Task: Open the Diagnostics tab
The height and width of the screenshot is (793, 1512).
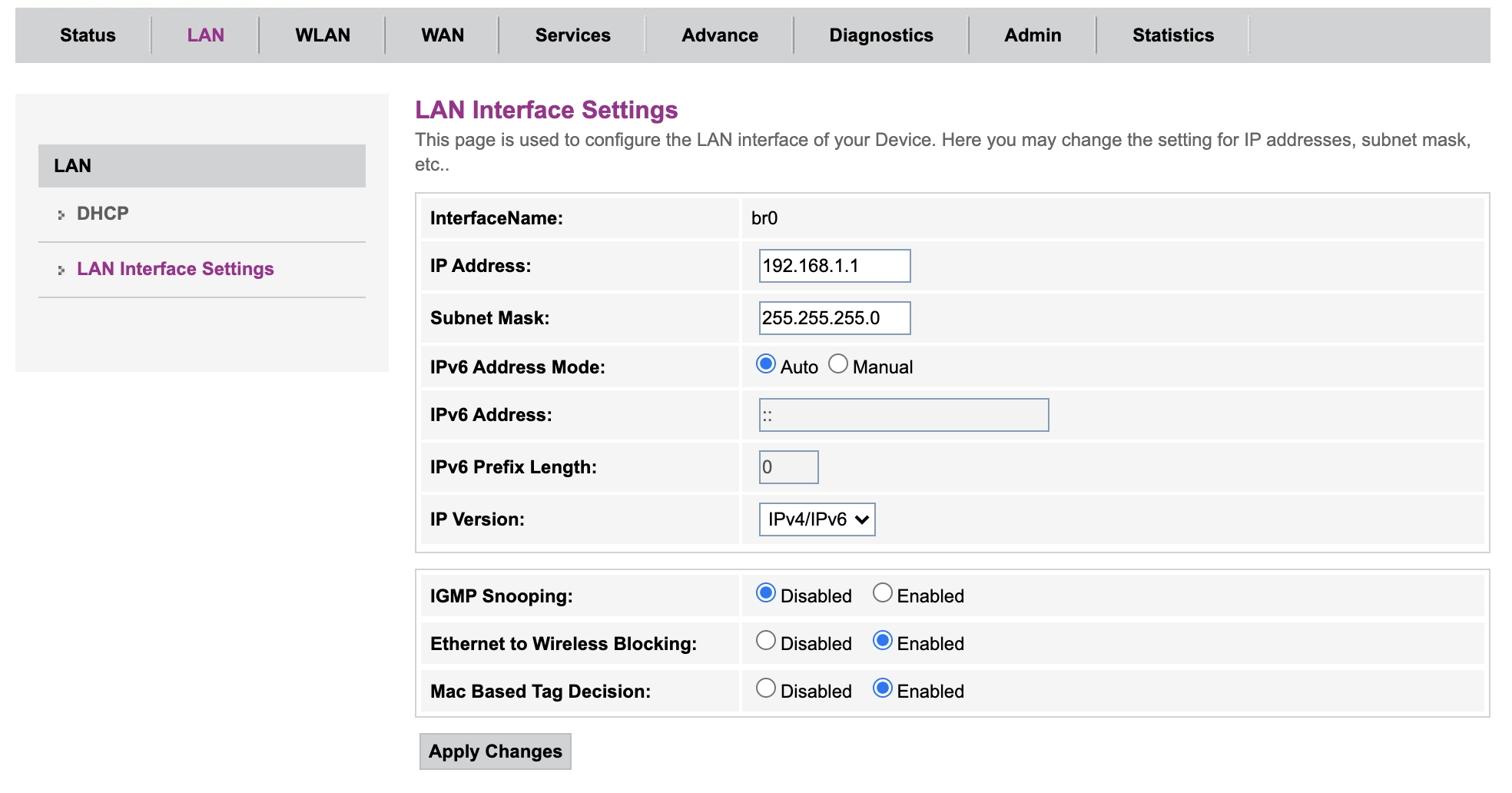Action: (880, 35)
